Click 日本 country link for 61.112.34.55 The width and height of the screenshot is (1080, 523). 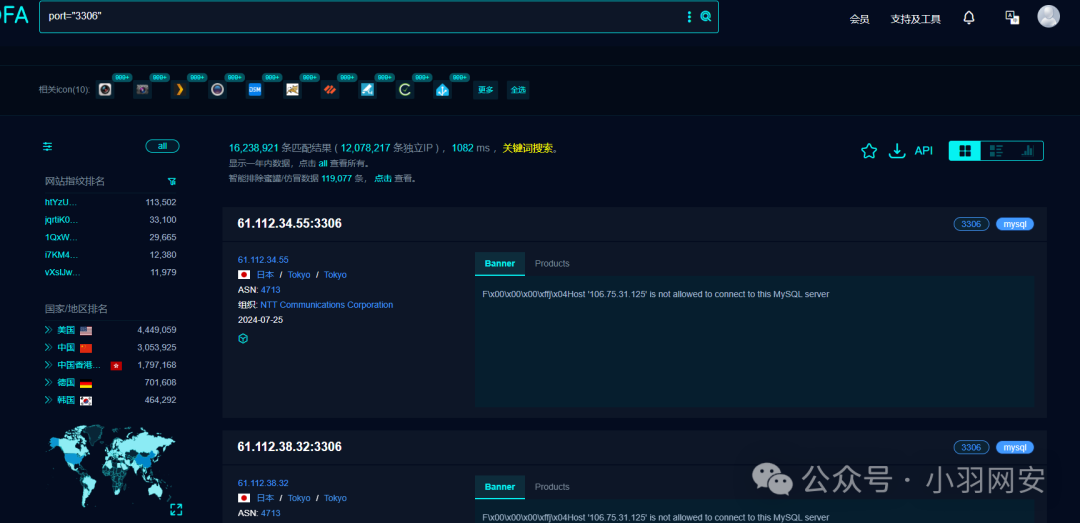265,274
